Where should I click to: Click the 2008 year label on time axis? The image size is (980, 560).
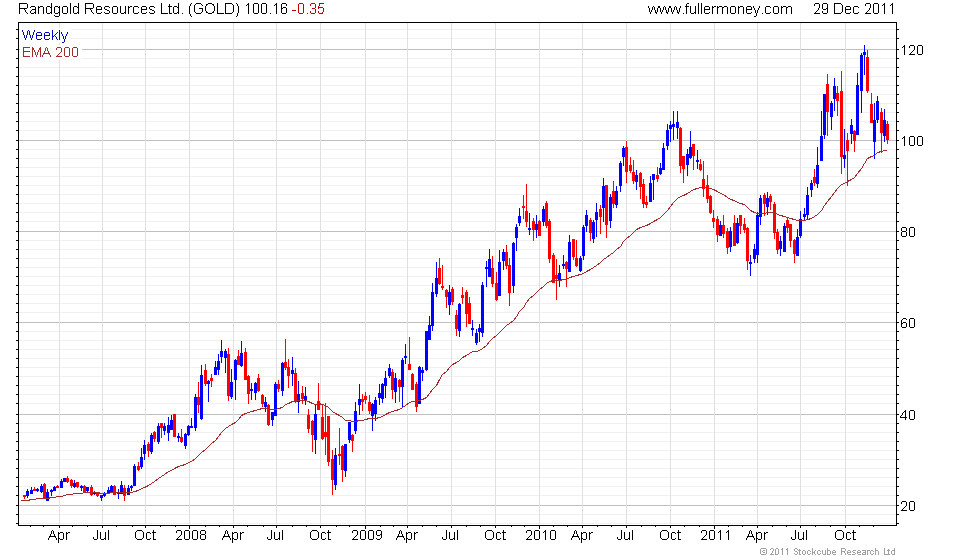coord(191,536)
